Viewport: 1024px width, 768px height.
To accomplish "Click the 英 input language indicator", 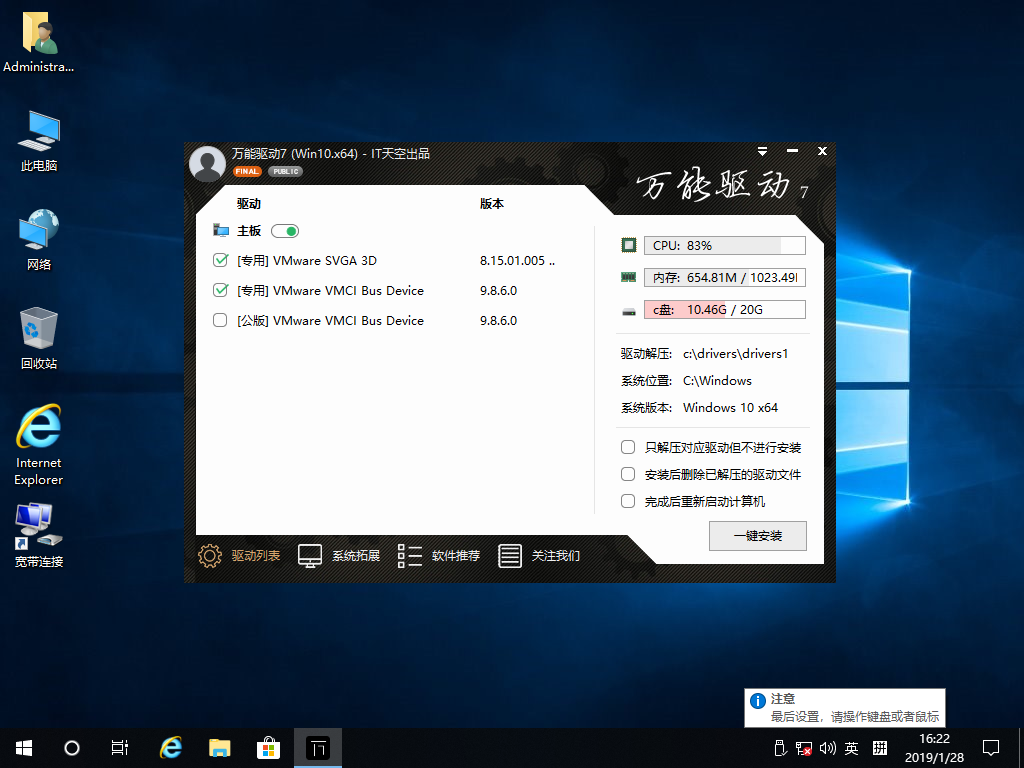I will pos(852,748).
